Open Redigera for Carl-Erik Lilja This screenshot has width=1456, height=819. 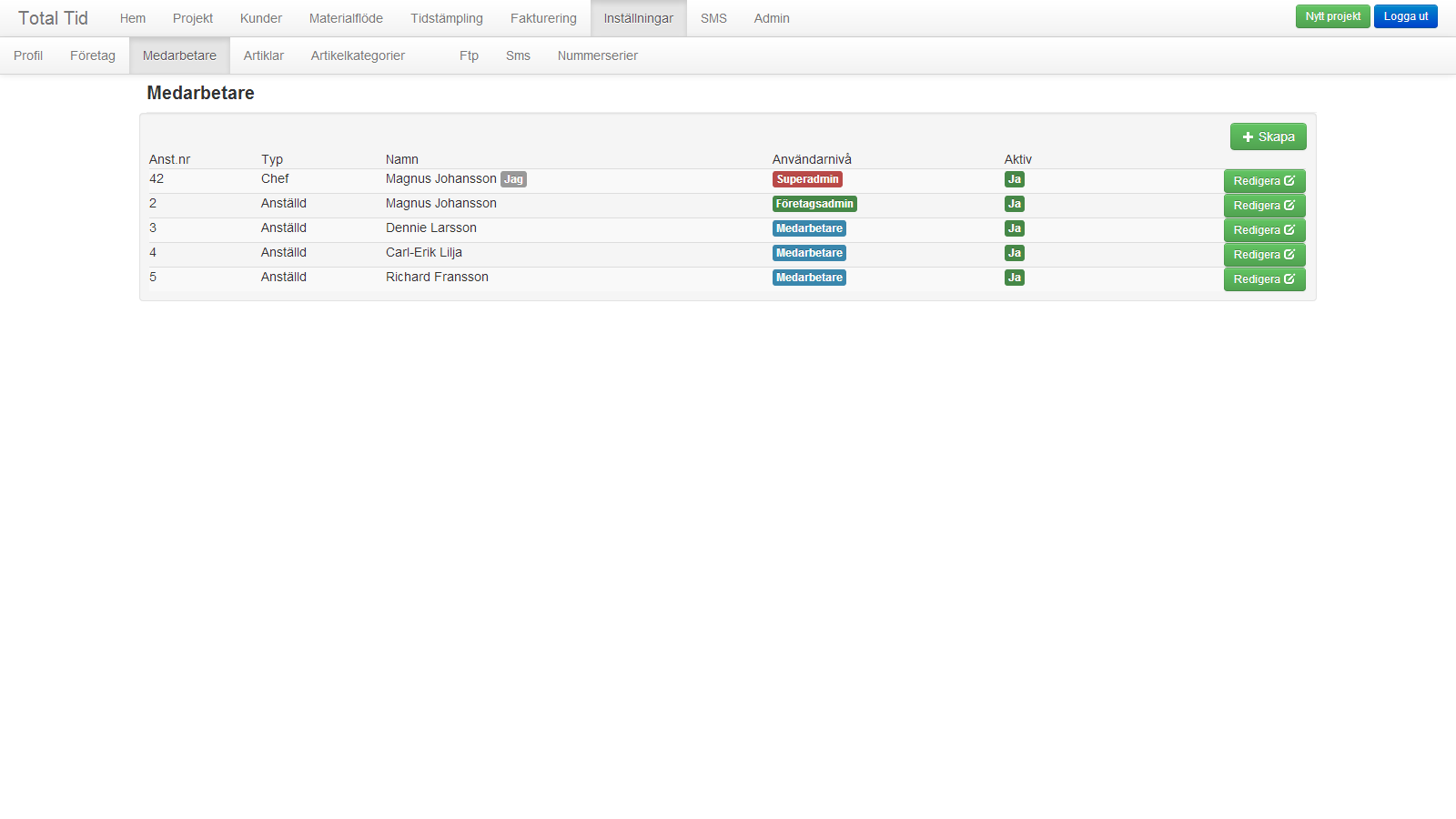1264,255
